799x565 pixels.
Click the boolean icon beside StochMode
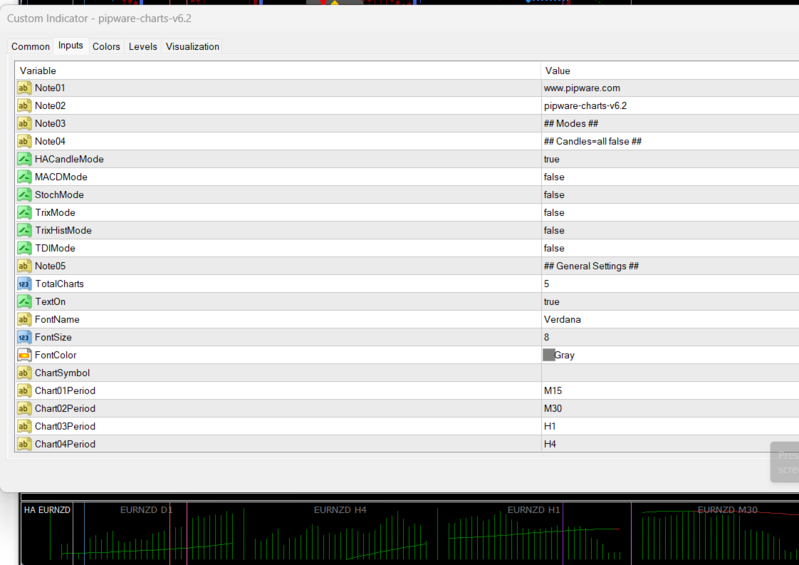tap(24, 195)
